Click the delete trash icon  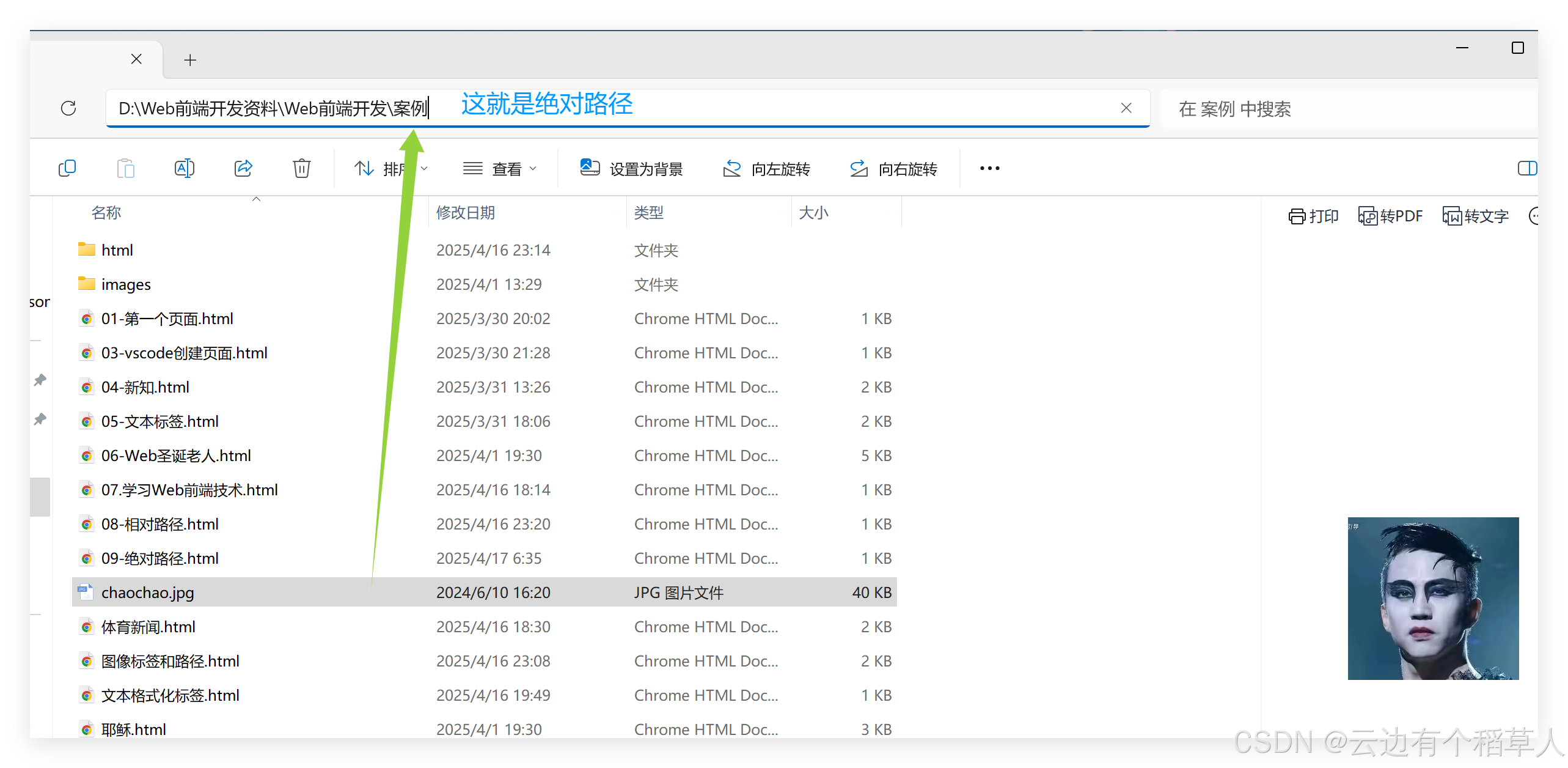pos(301,168)
